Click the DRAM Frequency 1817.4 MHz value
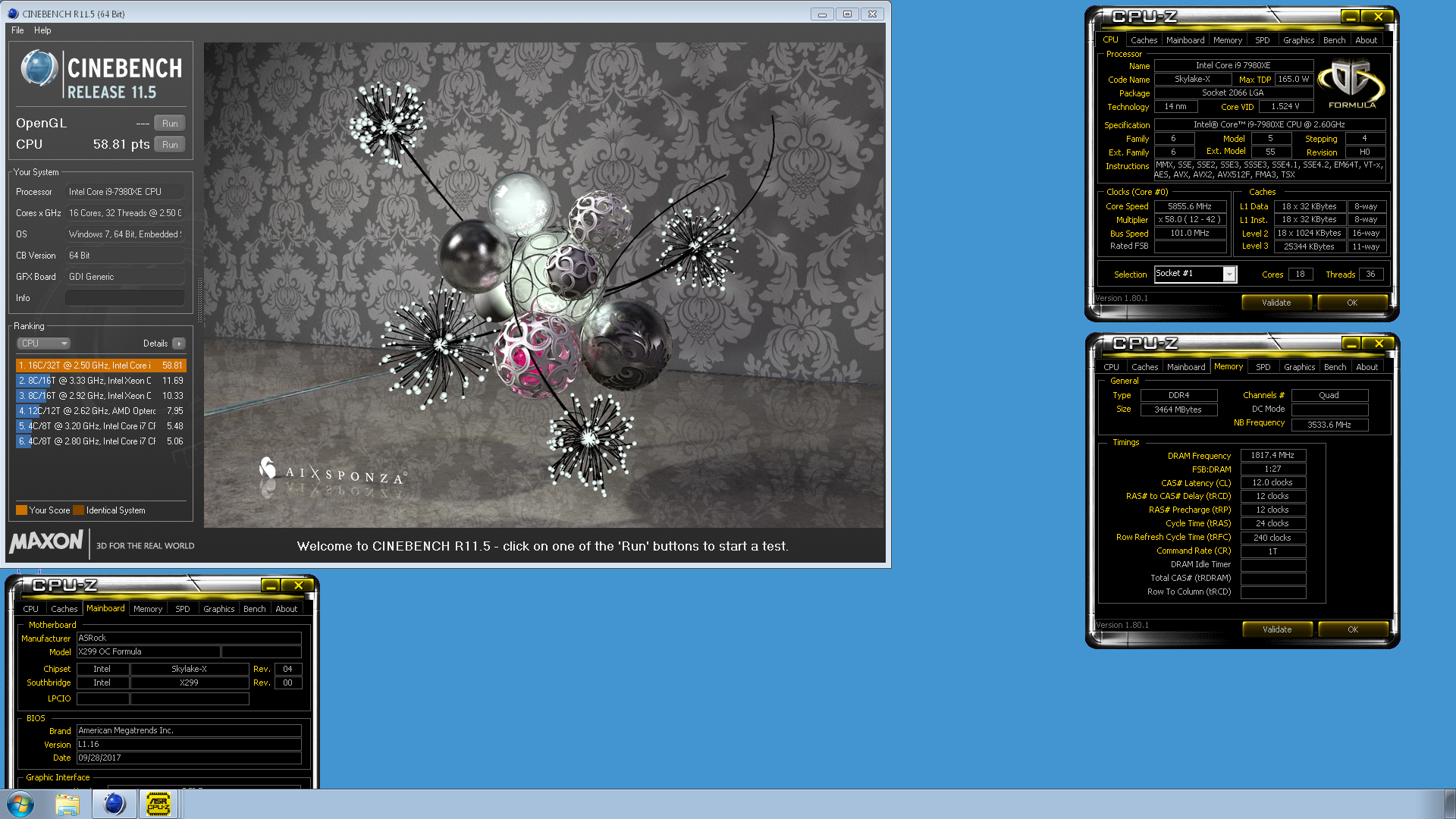Image resolution: width=1456 pixels, height=819 pixels. click(1272, 456)
